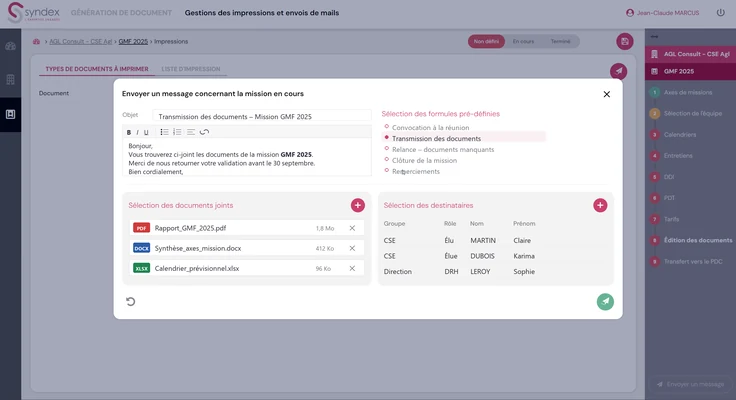
Task: Apply text alignment in message editor
Action: tap(191, 132)
